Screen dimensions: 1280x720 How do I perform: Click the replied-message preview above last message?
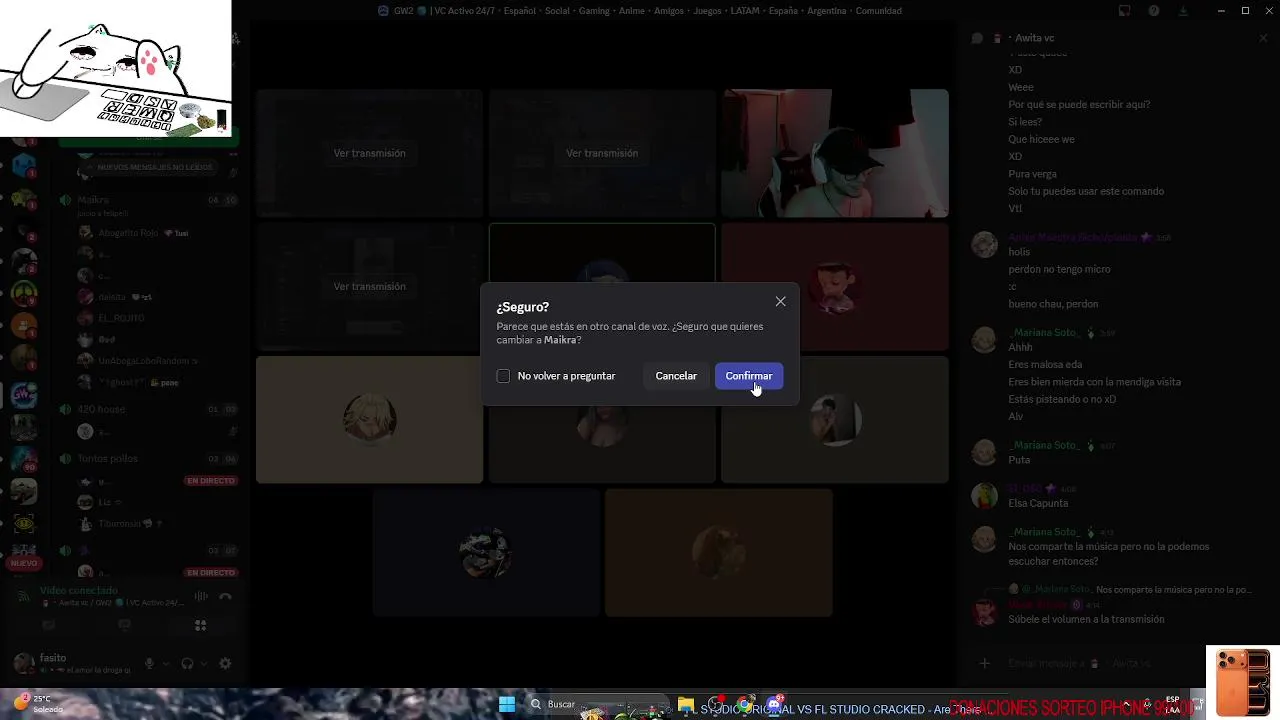point(1129,589)
